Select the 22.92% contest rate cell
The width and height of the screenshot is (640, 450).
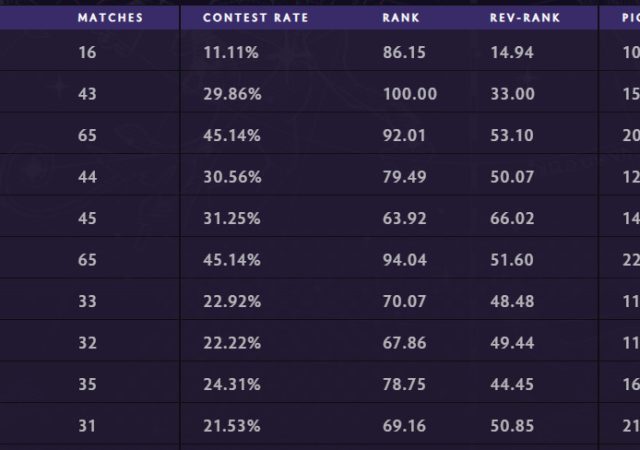click(232, 301)
